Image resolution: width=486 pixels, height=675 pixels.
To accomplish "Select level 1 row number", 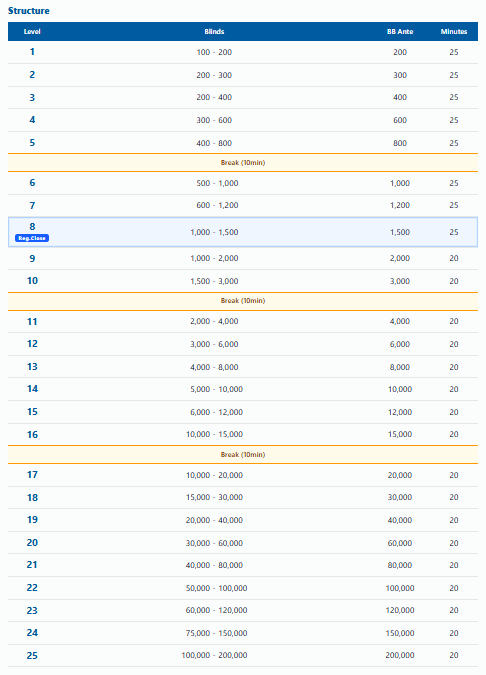I will tap(32, 52).
